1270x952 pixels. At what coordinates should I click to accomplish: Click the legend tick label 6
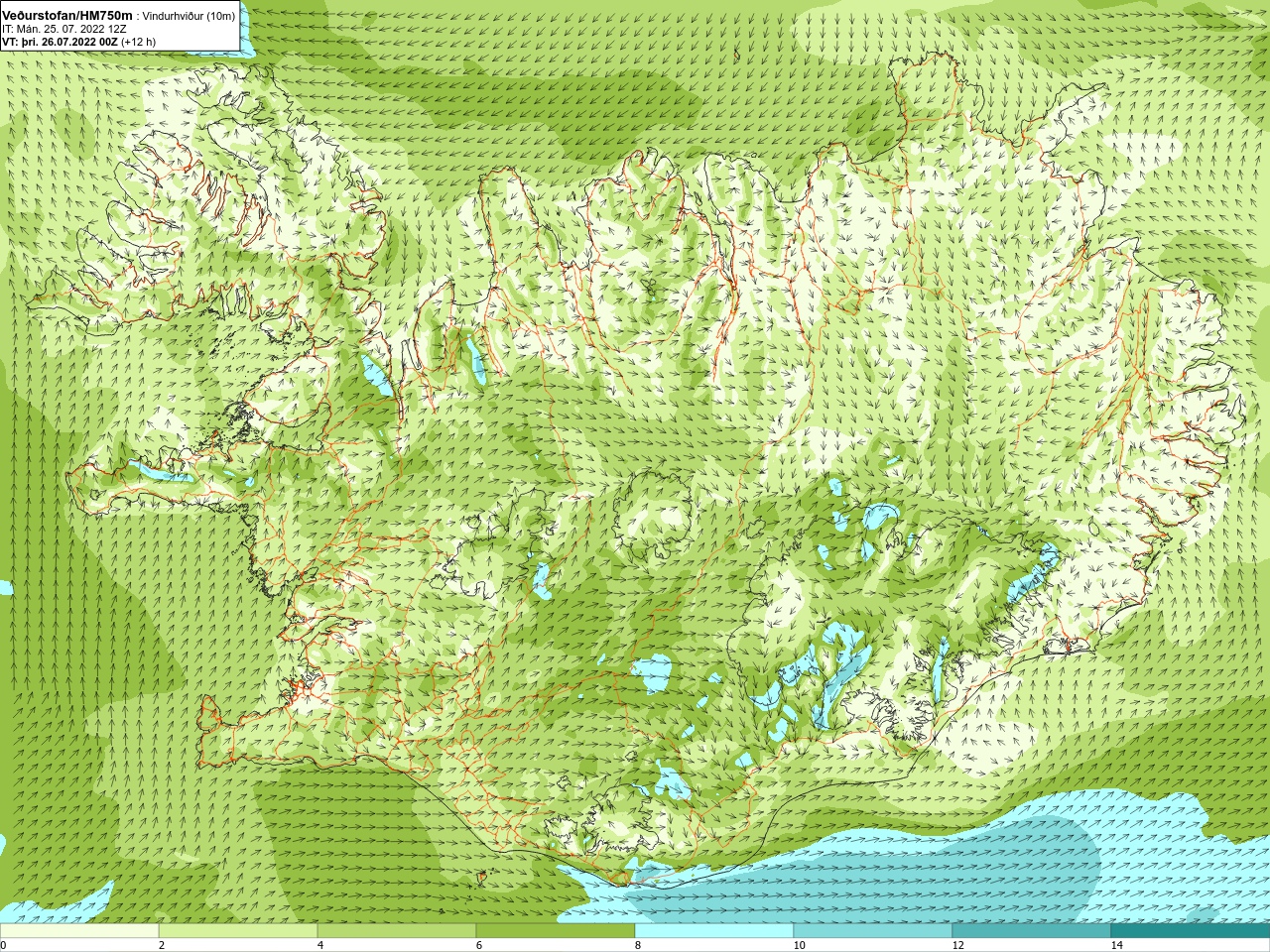479,945
